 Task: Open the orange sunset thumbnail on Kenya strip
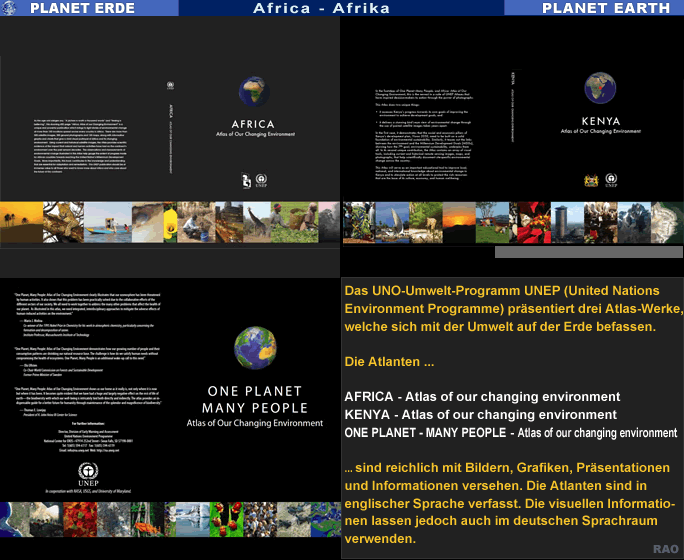(459, 222)
